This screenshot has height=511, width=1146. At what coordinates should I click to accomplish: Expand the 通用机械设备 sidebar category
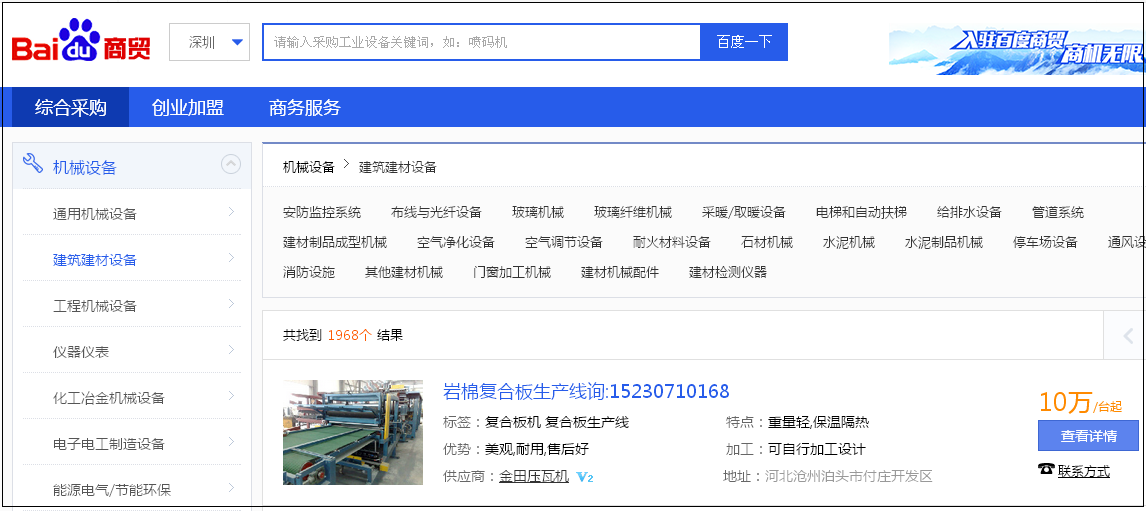(x=231, y=212)
